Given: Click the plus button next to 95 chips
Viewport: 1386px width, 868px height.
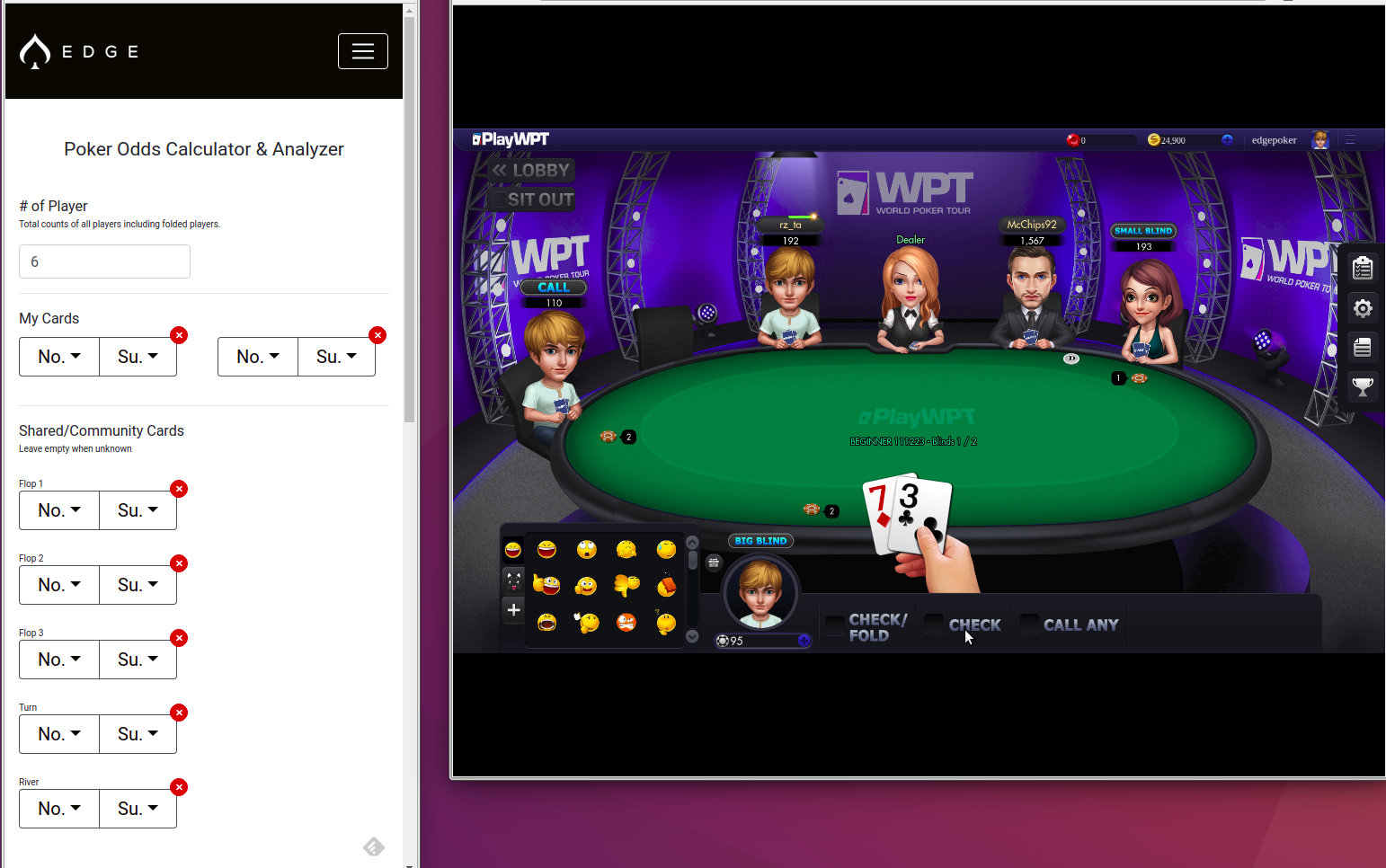Looking at the screenshot, I should point(804,641).
